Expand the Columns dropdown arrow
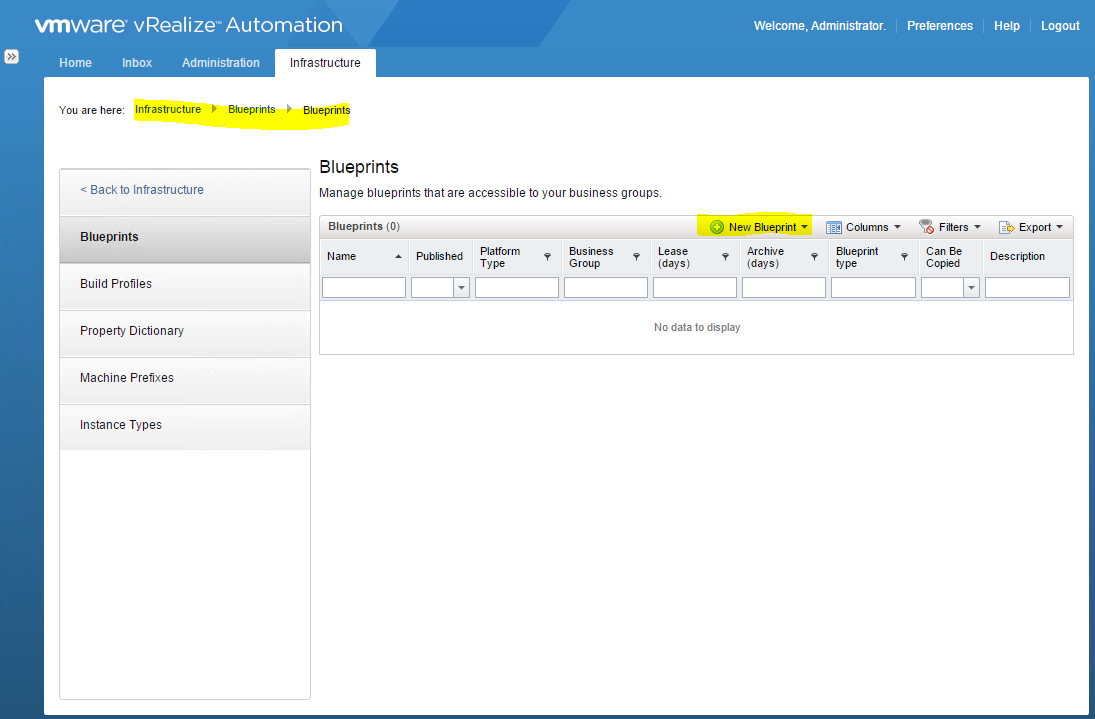 click(897, 227)
